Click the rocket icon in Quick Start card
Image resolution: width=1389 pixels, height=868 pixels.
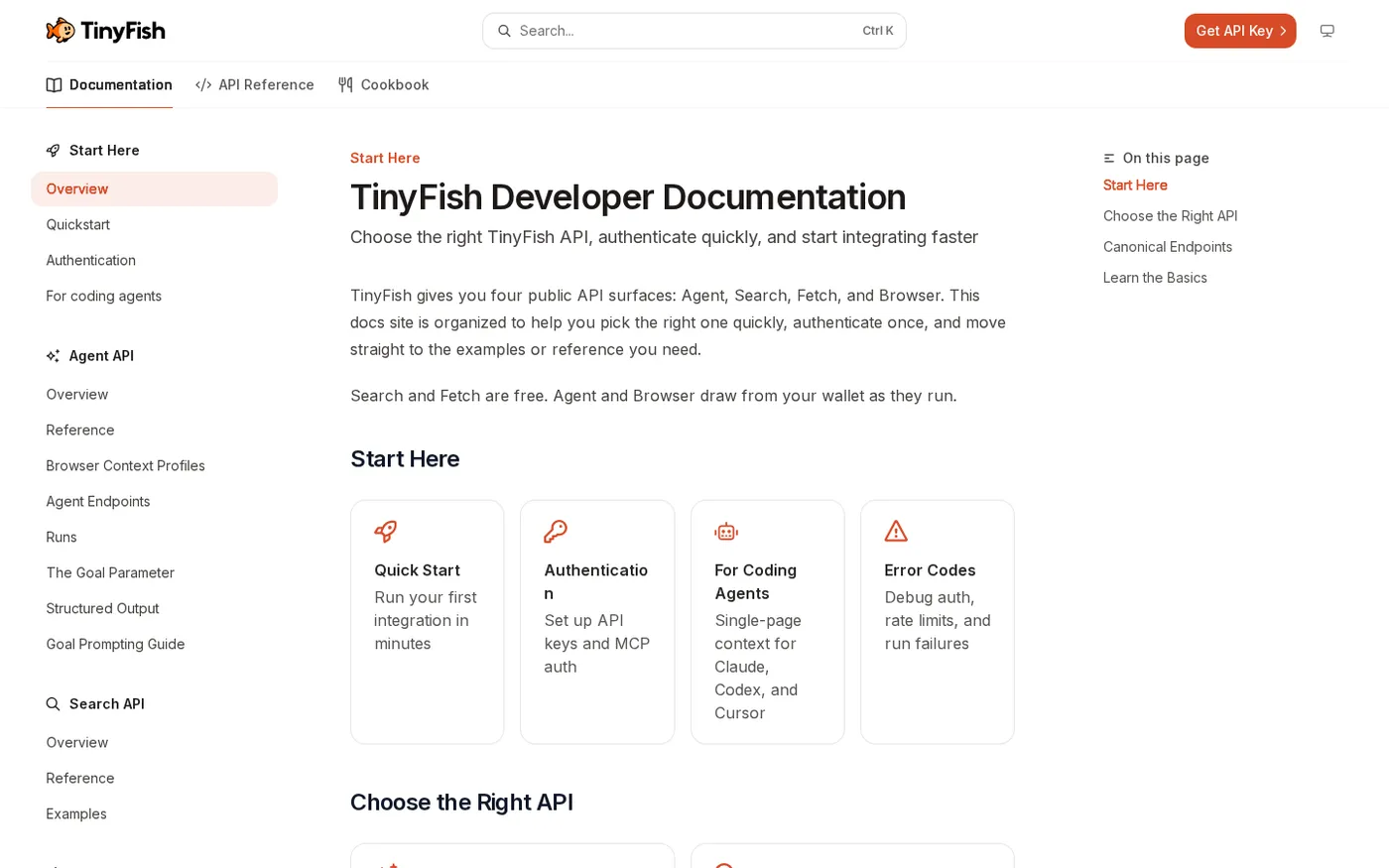click(x=386, y=532)
